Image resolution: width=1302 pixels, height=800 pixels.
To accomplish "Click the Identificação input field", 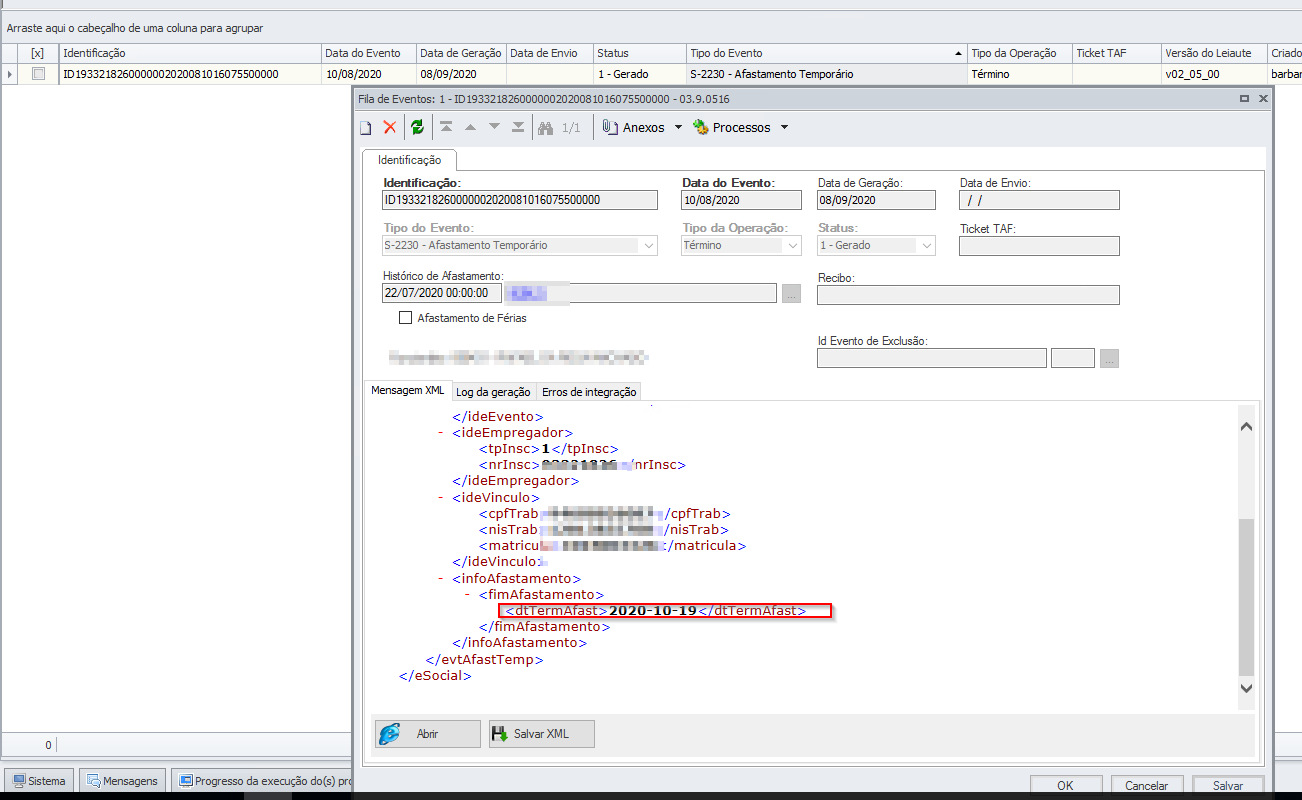I will [520, 200].
